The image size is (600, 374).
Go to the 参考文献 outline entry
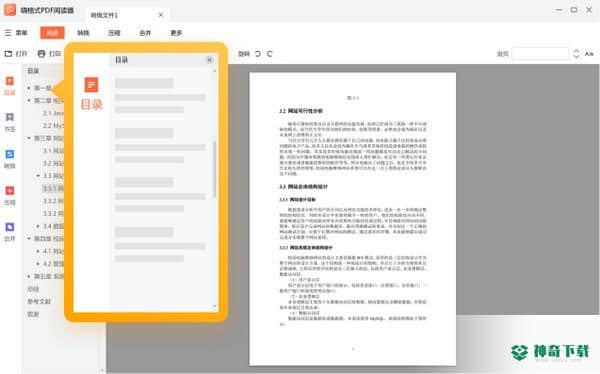pos(39,301)
